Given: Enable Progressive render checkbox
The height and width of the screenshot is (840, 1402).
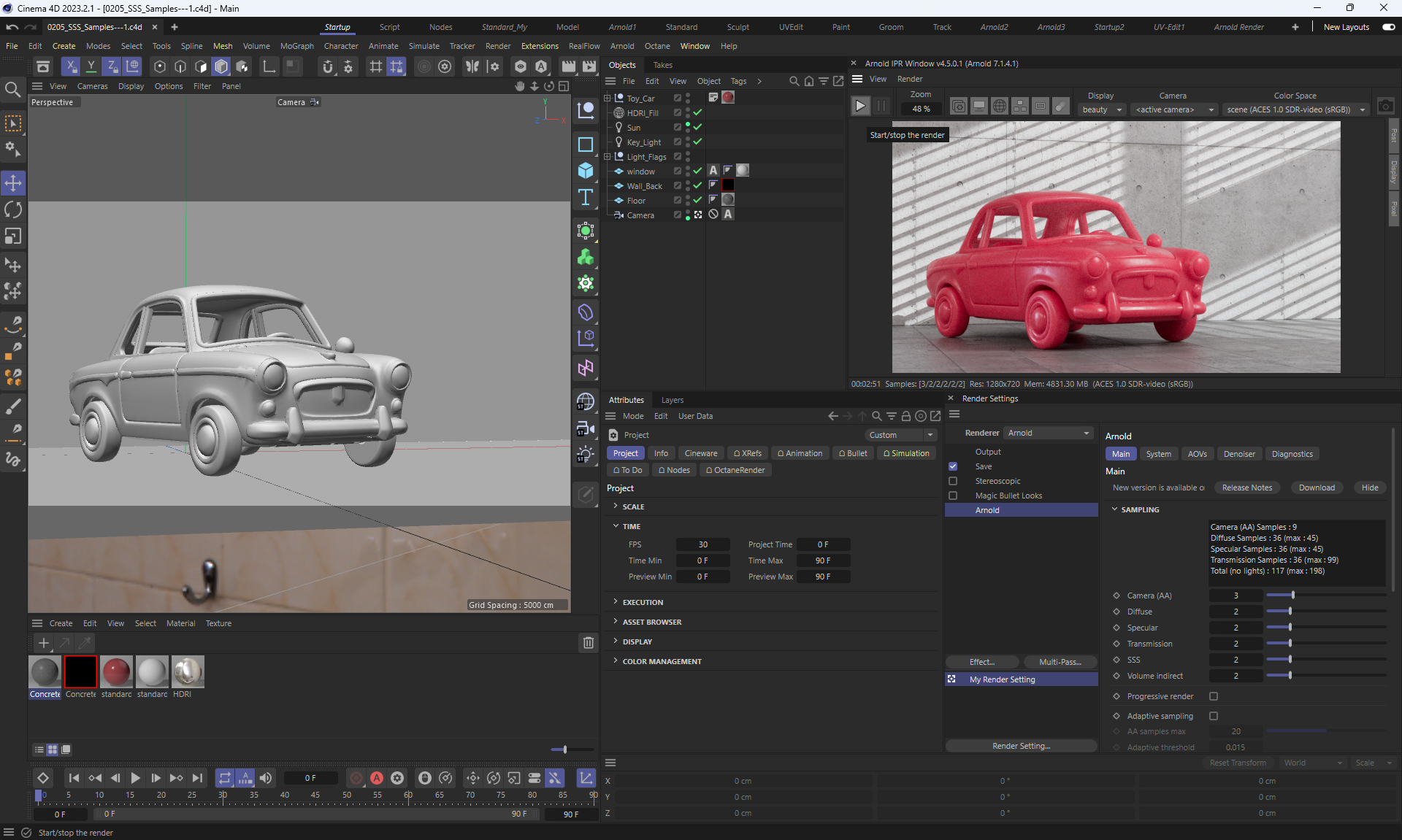Looking at the screenshot, I should pos(1214,696).
